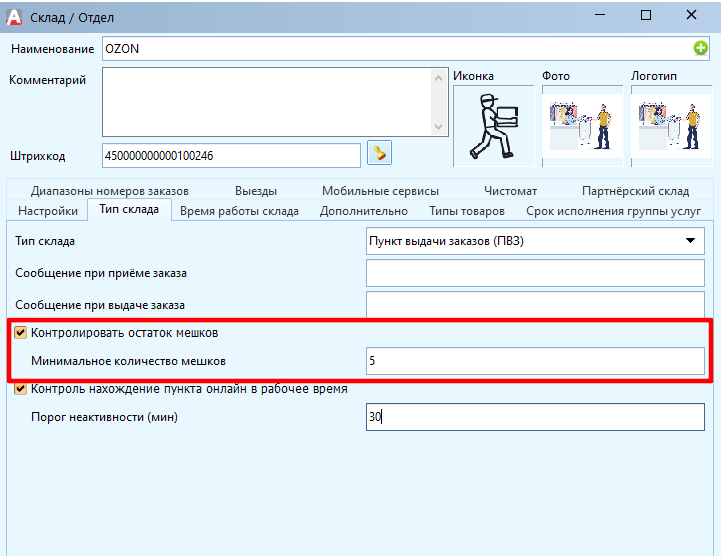The height and width of the screenshot is (556, 721).
Task: Select the Типы товаров tab
Action: tap(466, 211)
